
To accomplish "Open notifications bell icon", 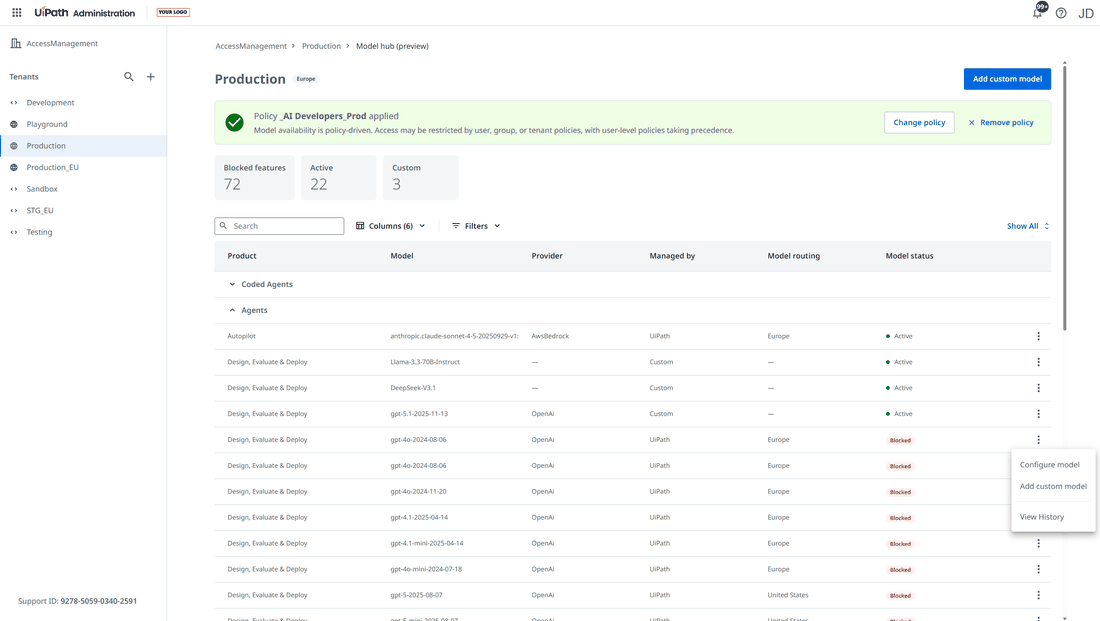I will tap(1038, 13).
